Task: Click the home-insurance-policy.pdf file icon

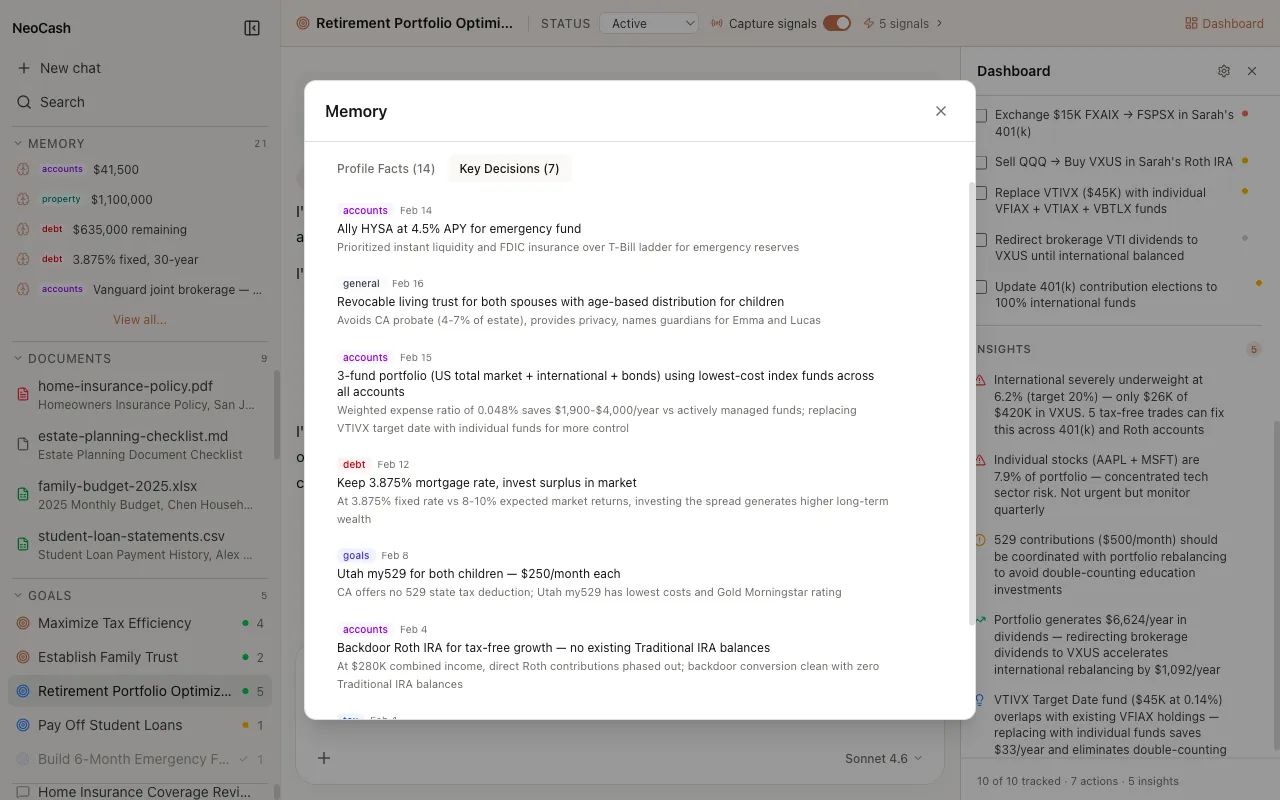Action: [x=23, y=394]
